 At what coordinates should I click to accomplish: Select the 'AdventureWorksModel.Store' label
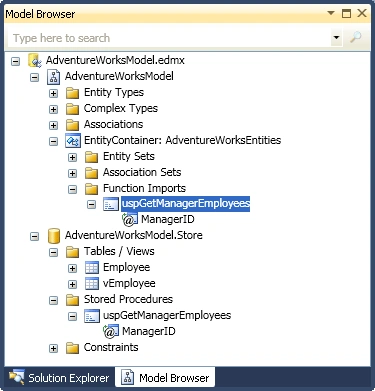click(x=134, y=235)
